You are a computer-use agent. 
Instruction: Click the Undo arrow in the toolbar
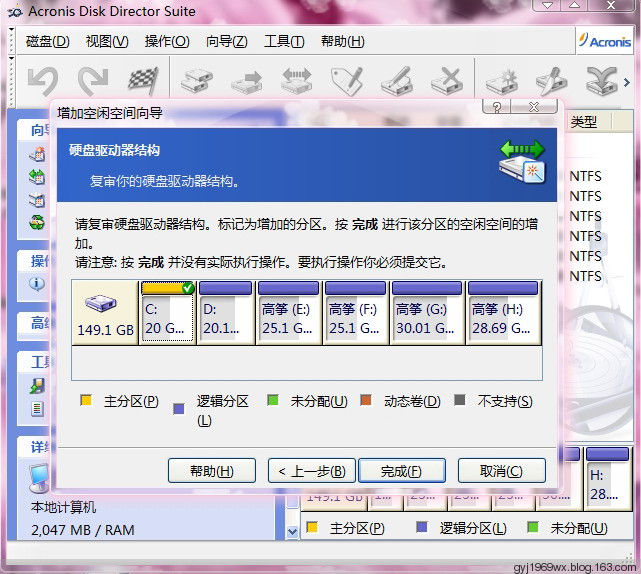pyautogui.click(x=43, y=81)
